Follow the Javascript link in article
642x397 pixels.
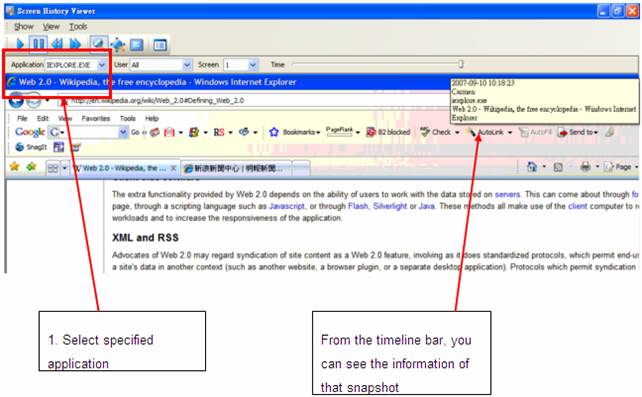coord(287,206)
